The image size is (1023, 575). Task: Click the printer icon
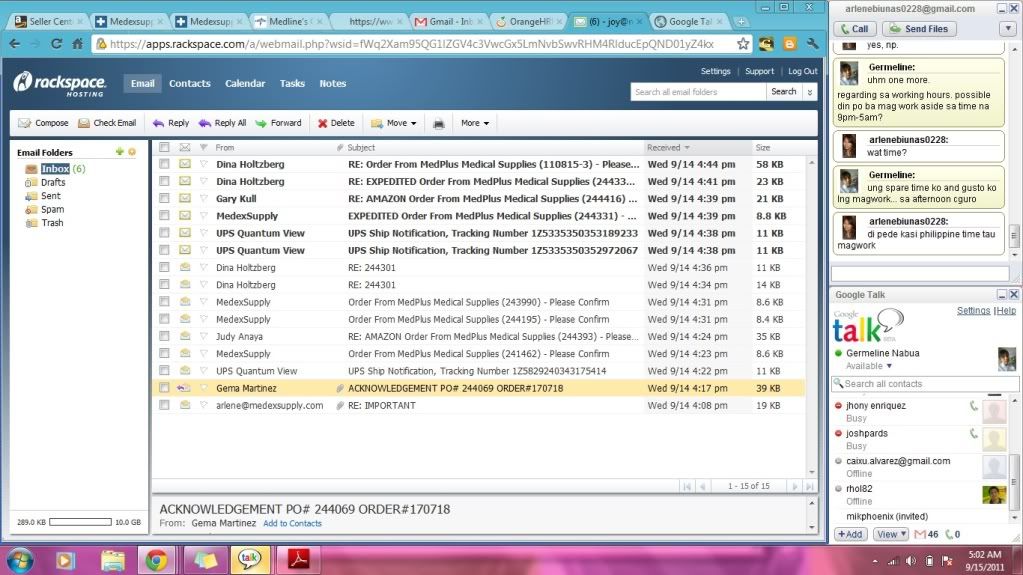[x=438, y=123]
